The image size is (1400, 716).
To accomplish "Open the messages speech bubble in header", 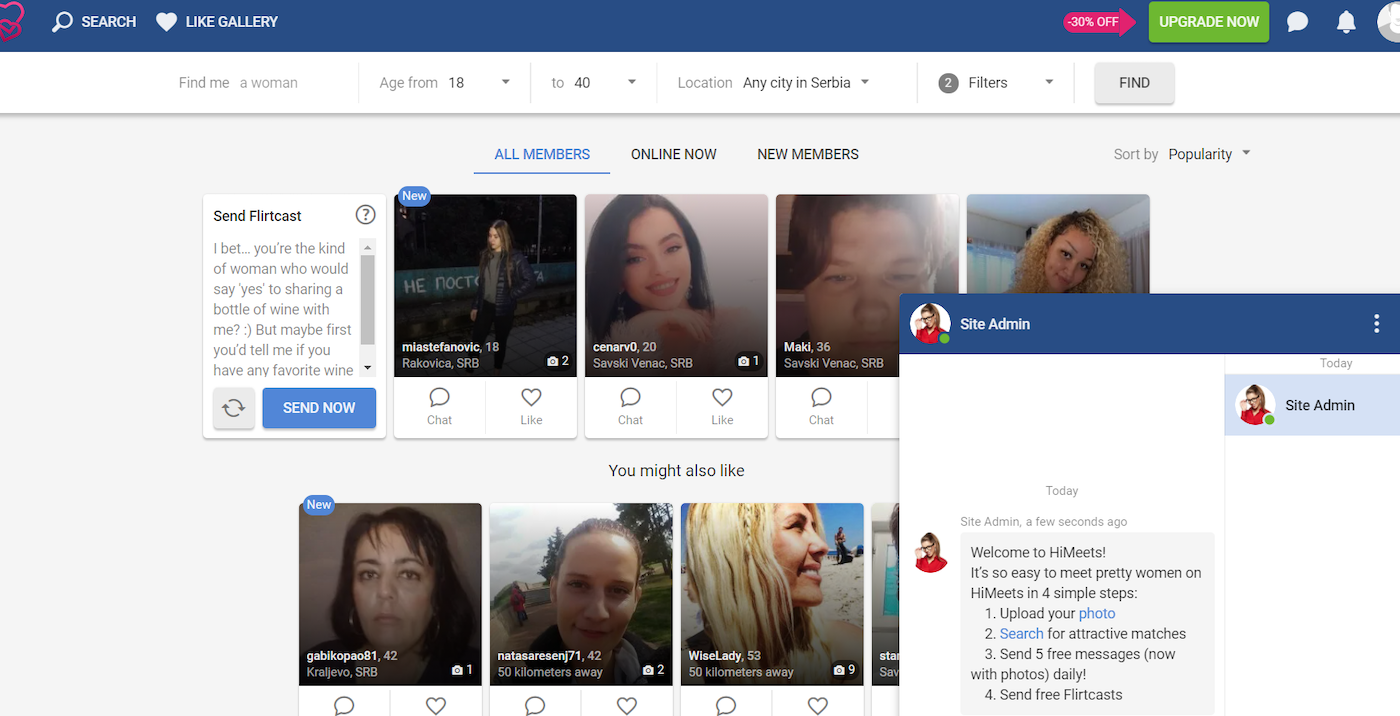I will (1298, 21).
